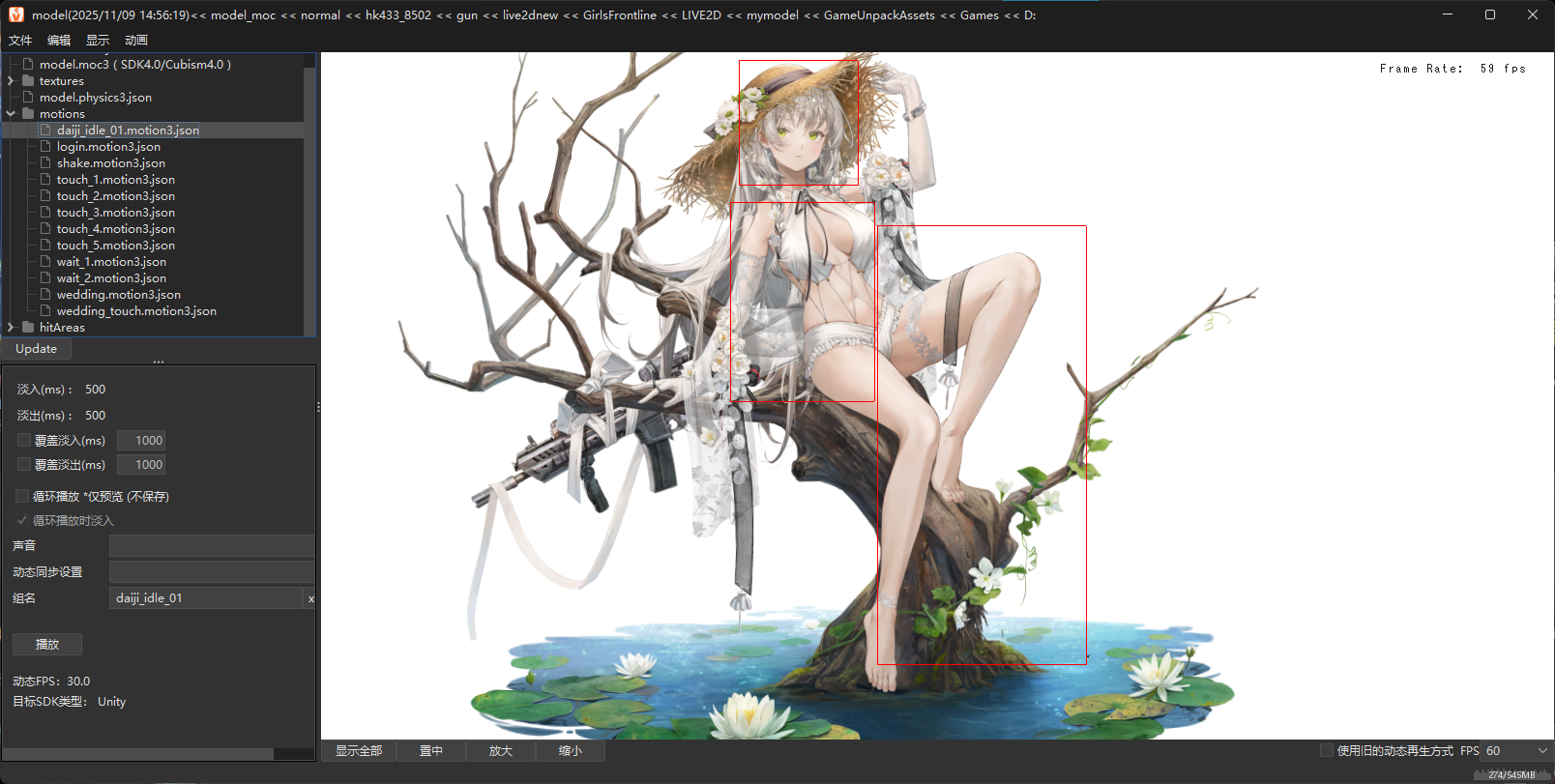Click the memory usage 274/545MB indicator
1555x784 pixels.
pos(1511,774)
